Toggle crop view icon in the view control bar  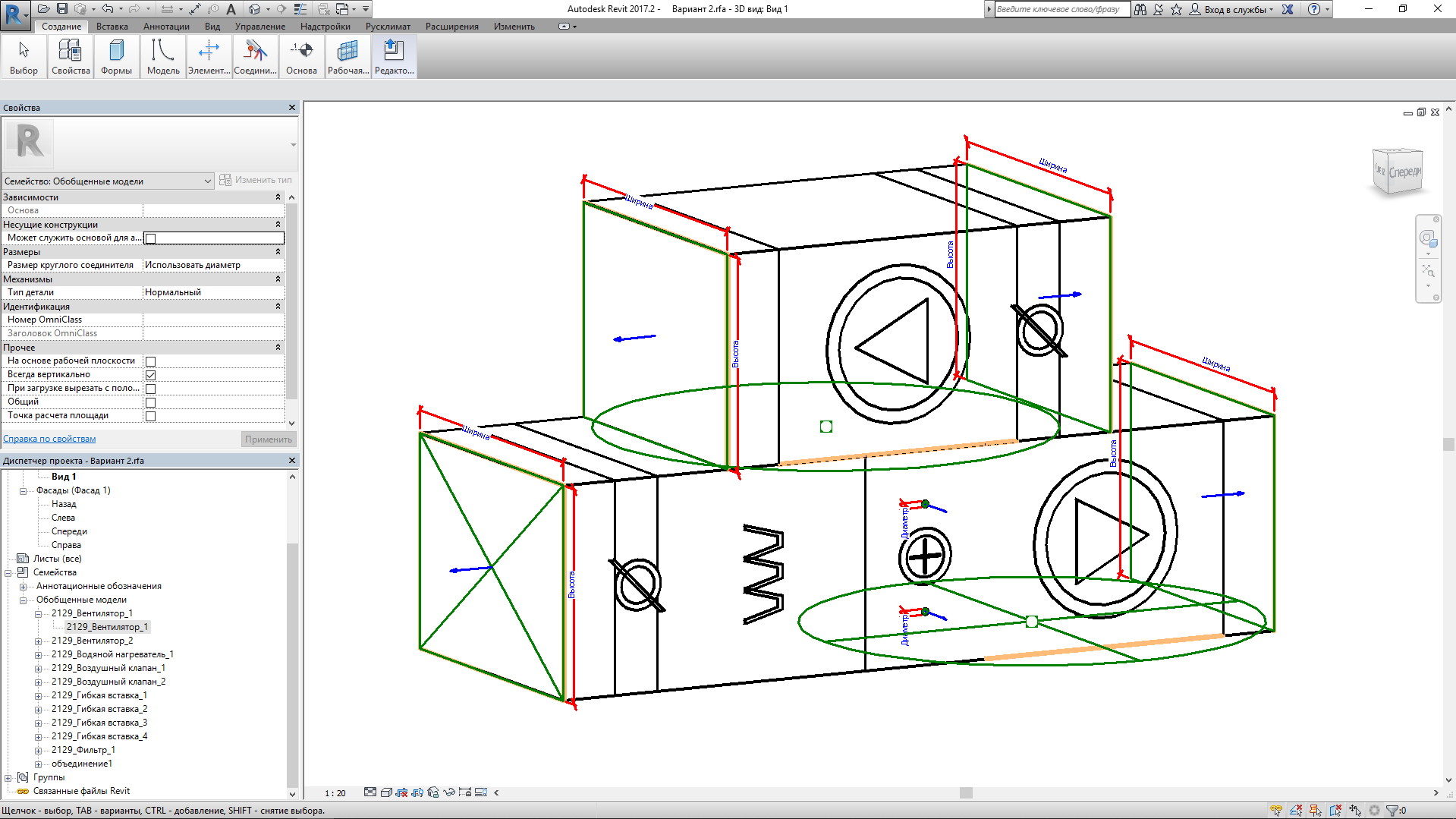point(401,792)
